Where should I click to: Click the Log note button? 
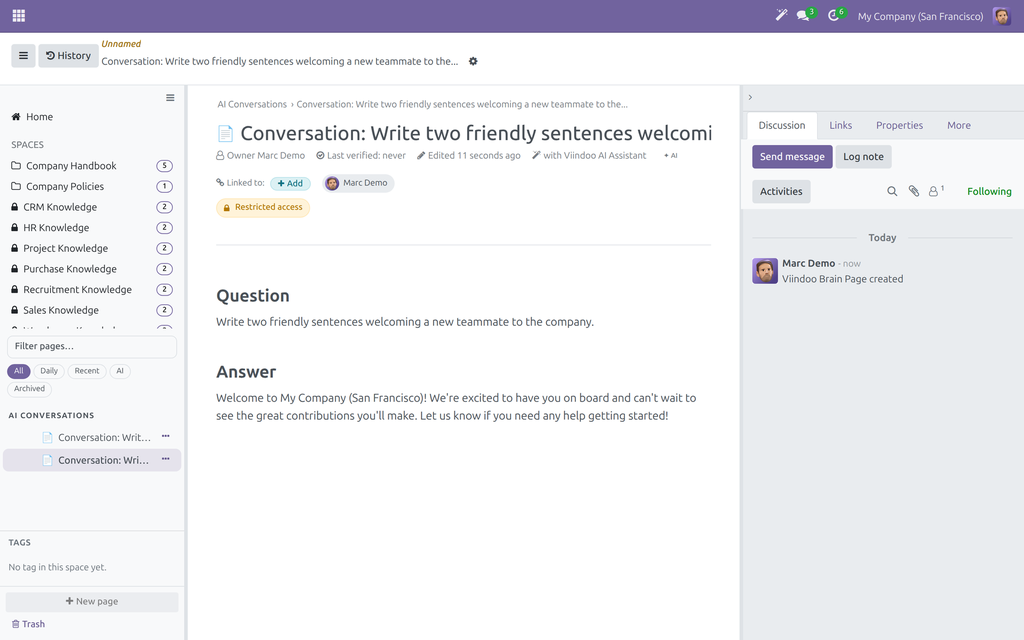coord(863,157)
